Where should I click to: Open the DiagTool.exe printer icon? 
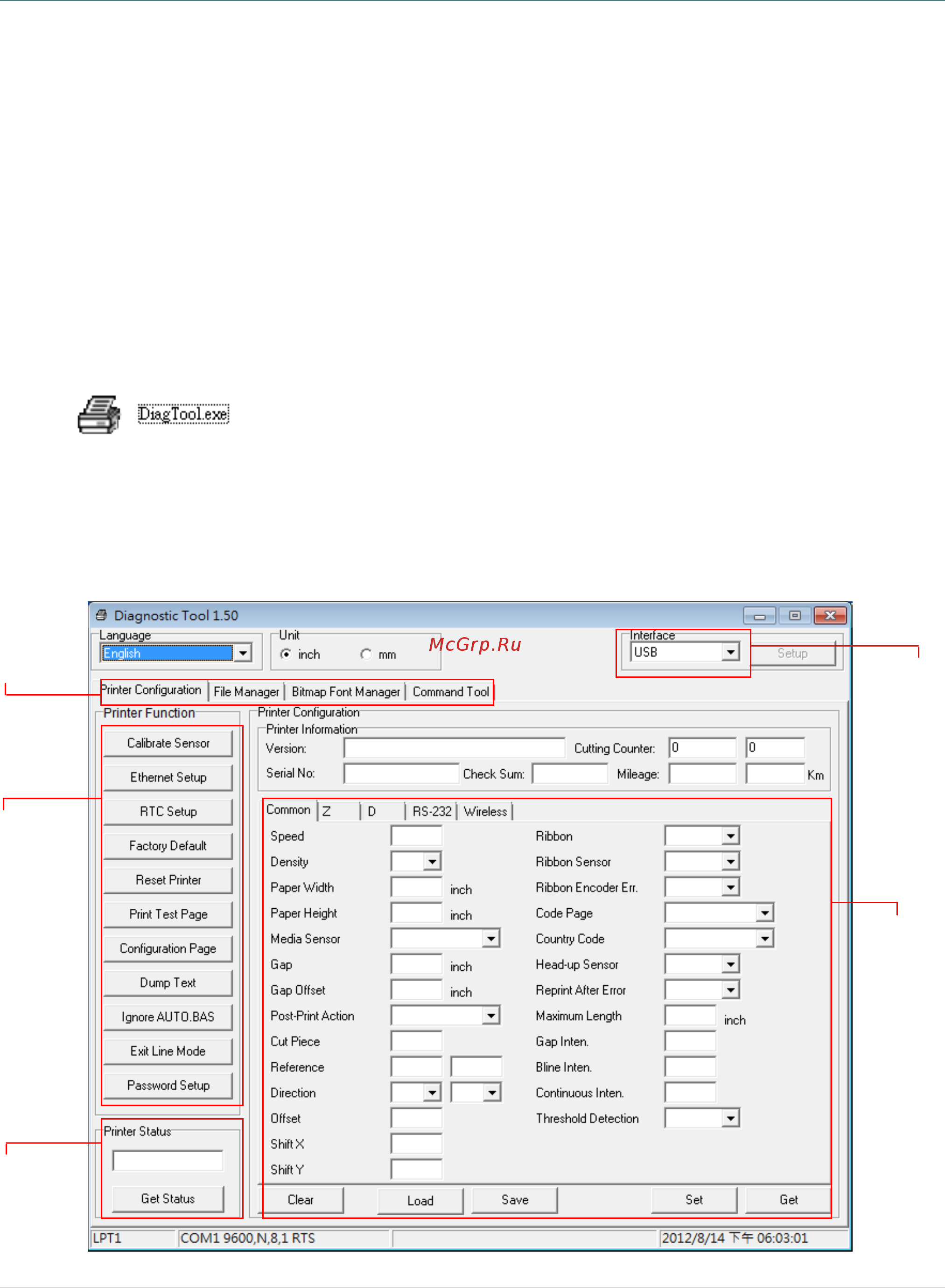coord(99,414)
